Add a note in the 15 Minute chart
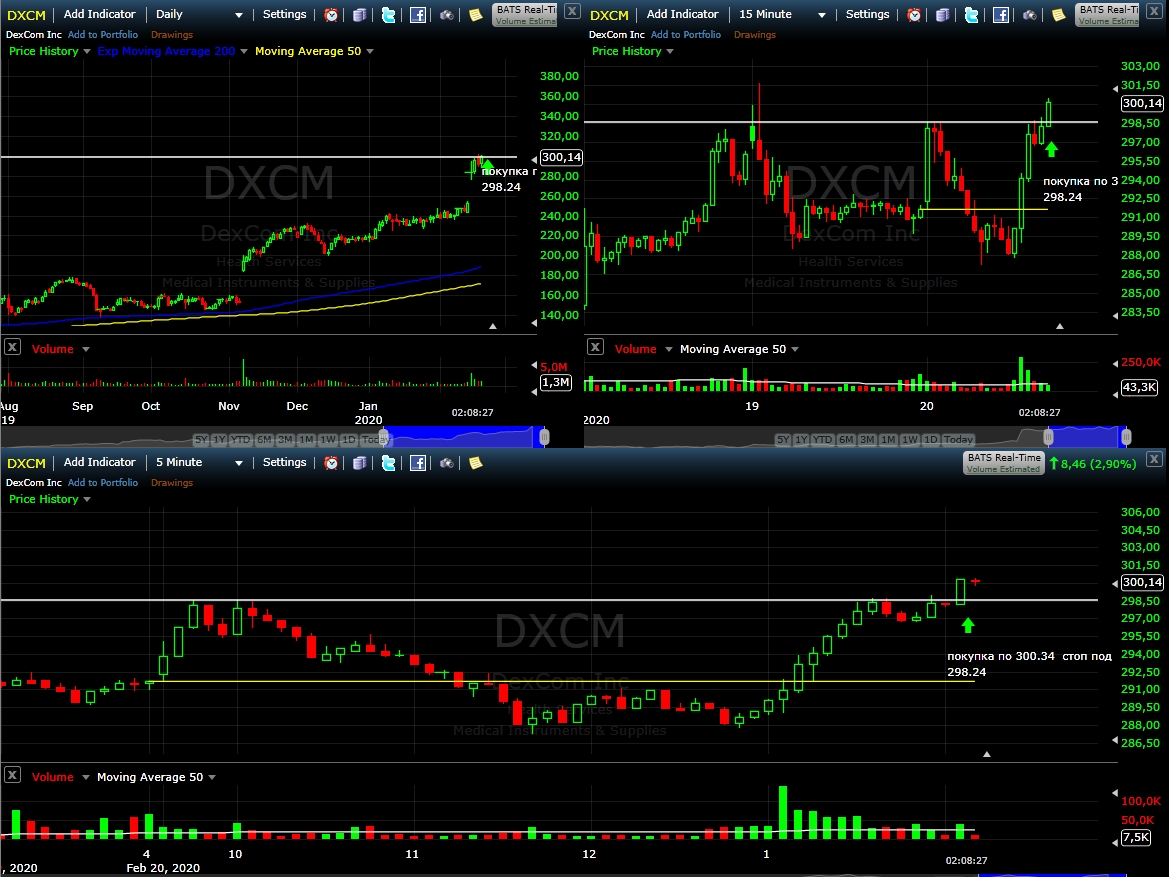1169x877 pixels. 1058,15
